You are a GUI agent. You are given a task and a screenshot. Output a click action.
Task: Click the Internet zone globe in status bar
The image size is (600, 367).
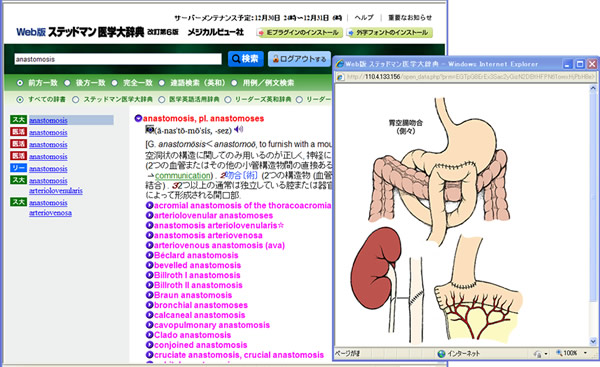coord(441,354)
